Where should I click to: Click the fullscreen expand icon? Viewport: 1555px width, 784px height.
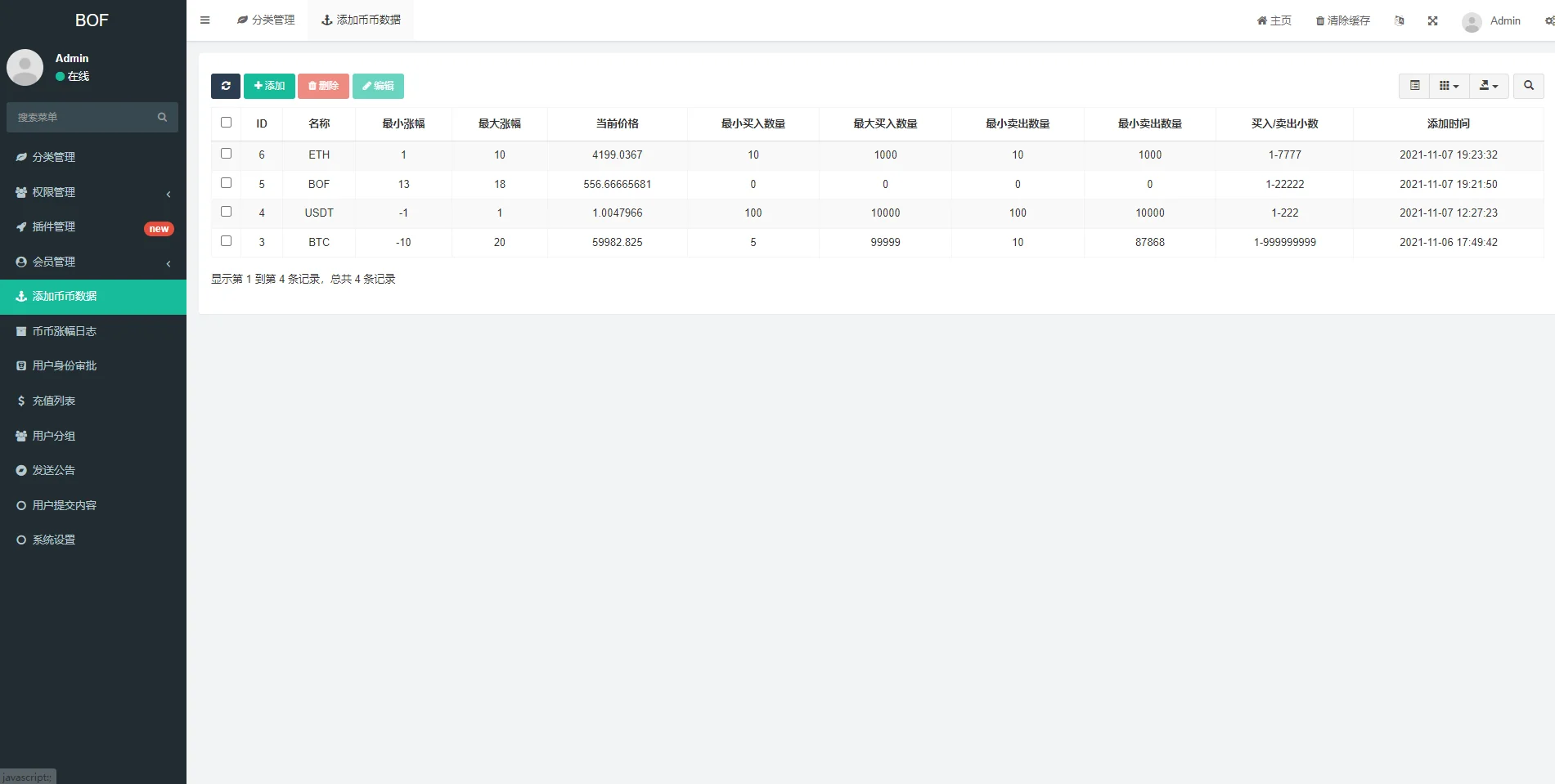pos(1432,21)
